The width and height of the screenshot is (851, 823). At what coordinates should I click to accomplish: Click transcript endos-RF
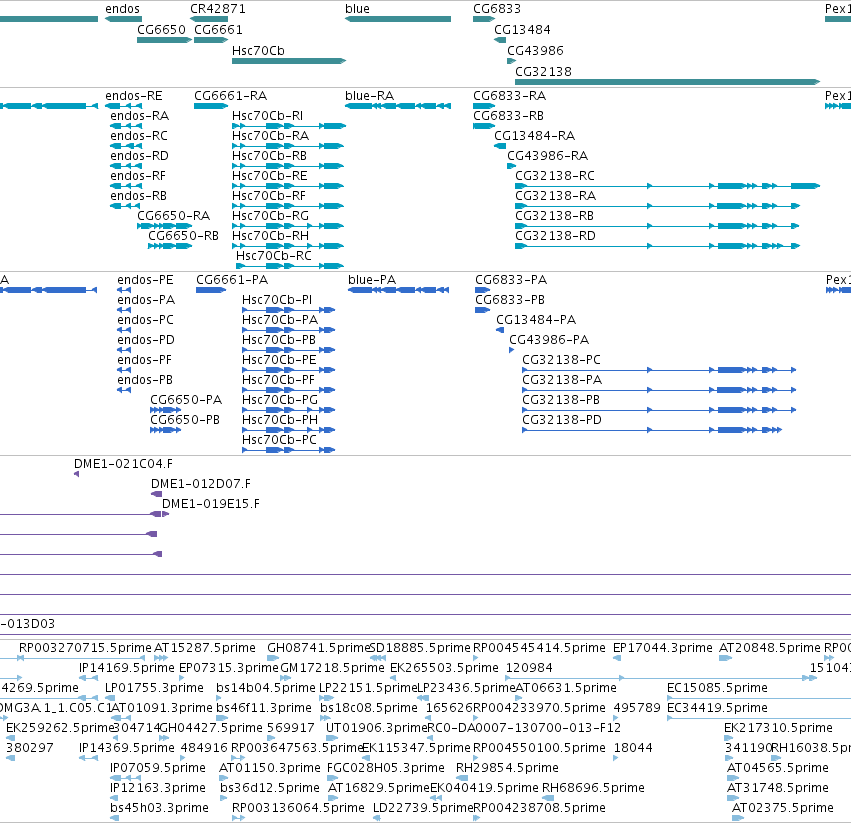tap(138, 176)
